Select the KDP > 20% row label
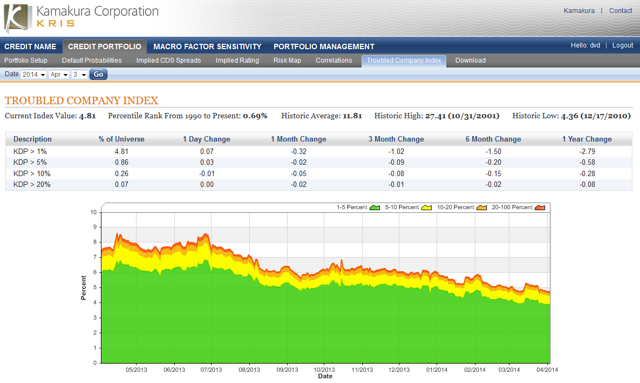Viewport: 640px width, 383px height. tap(32, 185)
